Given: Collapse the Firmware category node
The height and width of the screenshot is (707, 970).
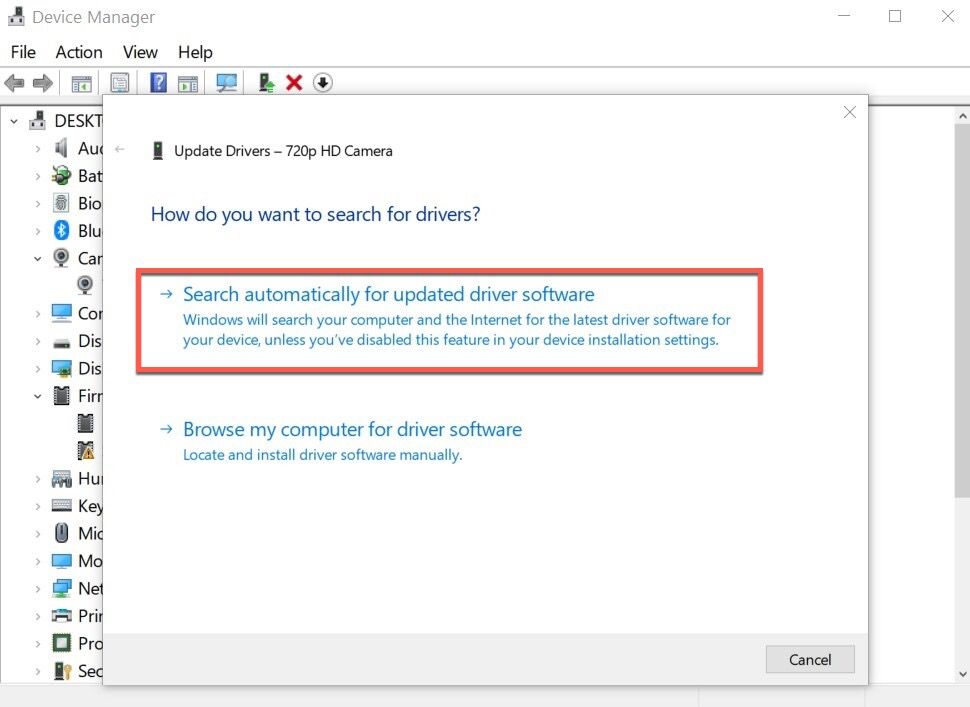Looking at the screenshot, I should pyautogui.click(x=38, y=396).
